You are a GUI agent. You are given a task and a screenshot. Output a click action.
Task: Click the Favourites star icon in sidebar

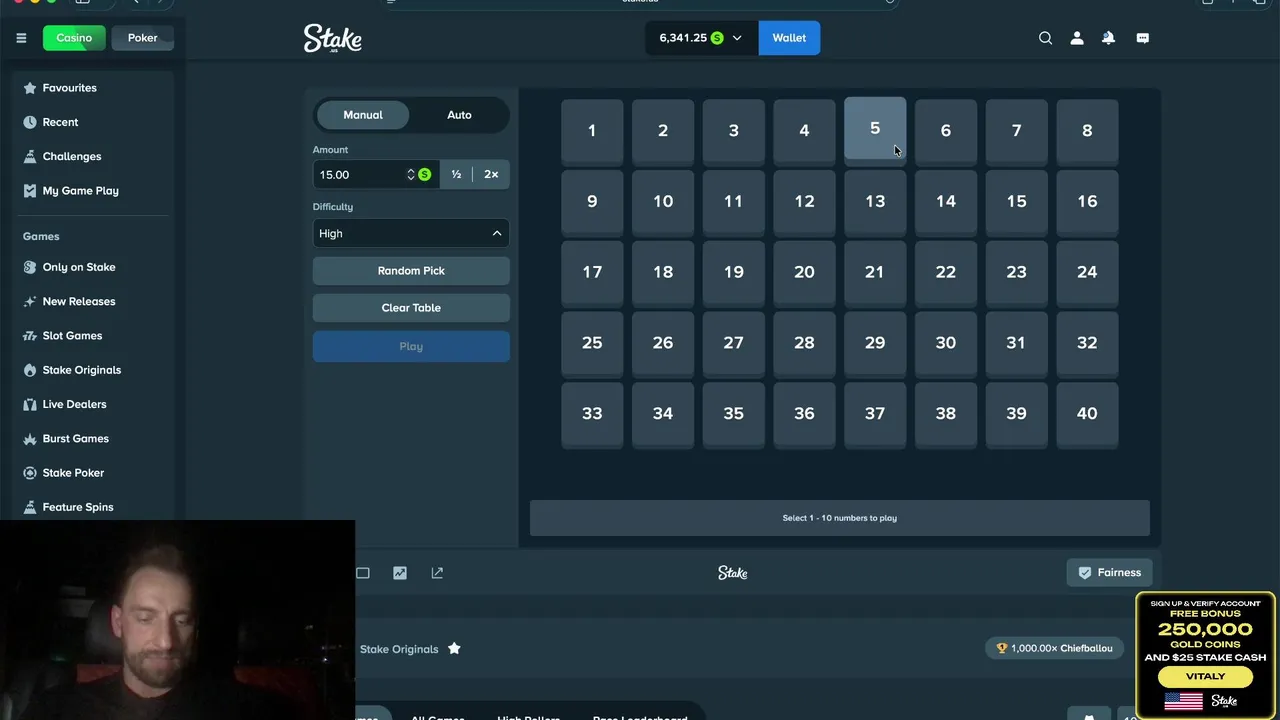30,88
